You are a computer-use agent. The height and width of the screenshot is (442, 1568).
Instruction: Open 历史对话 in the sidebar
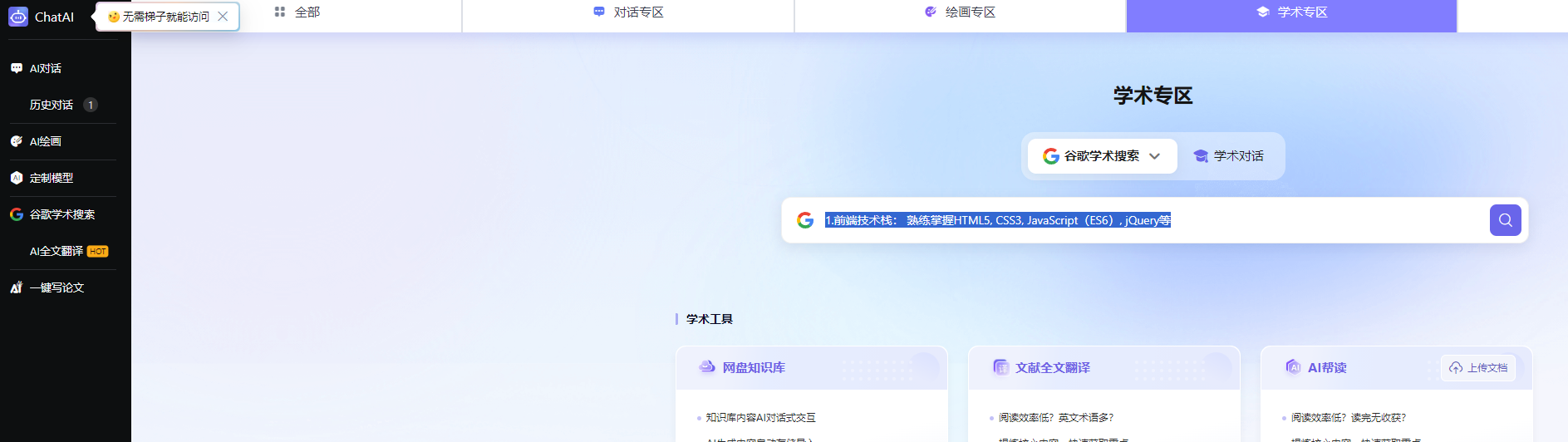[52, 105]
